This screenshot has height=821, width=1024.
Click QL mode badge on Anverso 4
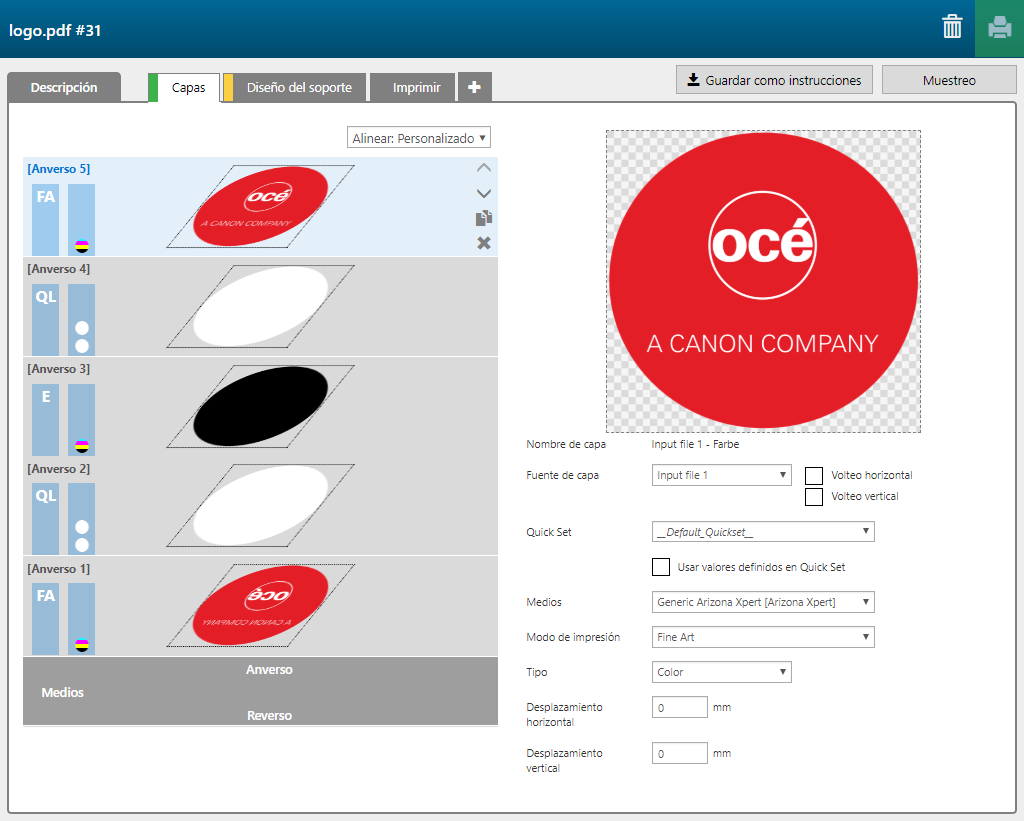pyautogui.click(x=46, y=319)
